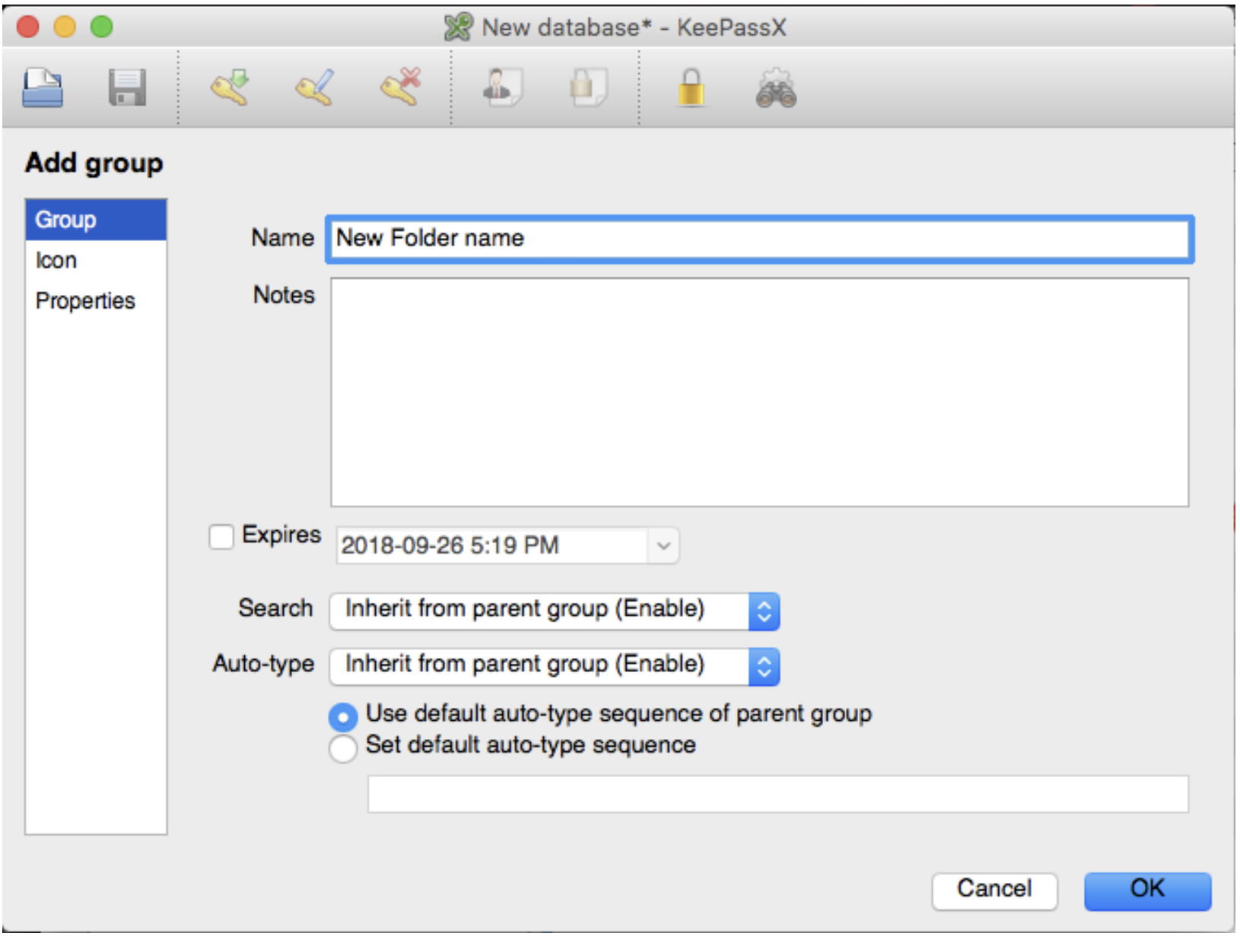
Task: Click the Add new entry key icon
Action: coord(231,87)
